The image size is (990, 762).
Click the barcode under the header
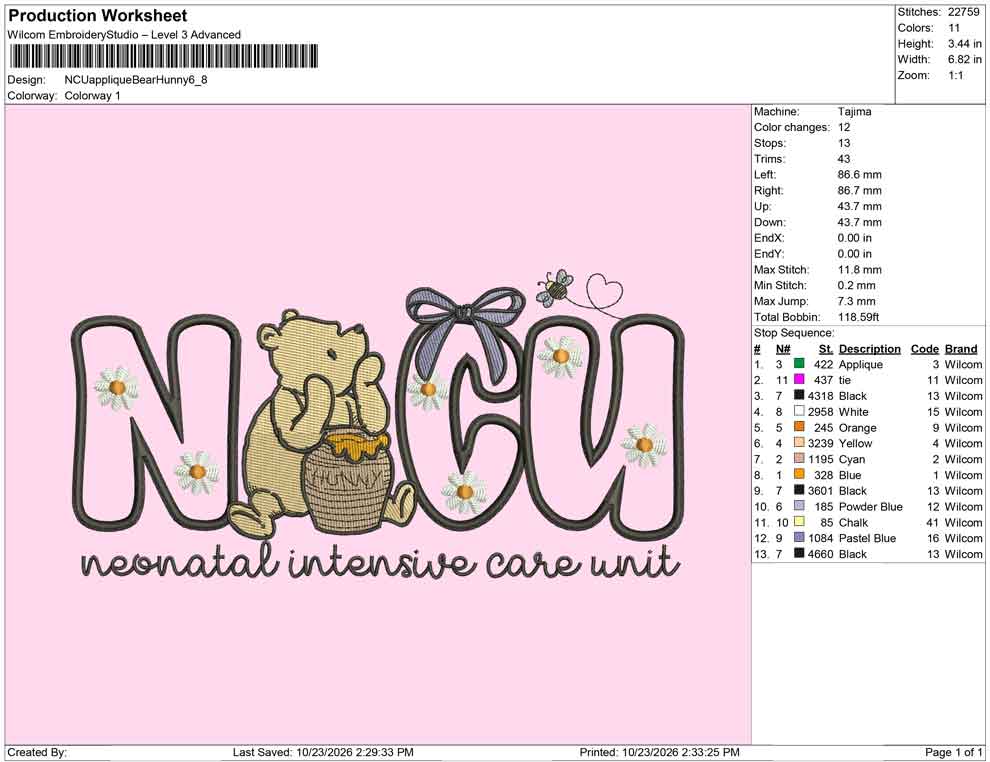[x=163, y=56]
